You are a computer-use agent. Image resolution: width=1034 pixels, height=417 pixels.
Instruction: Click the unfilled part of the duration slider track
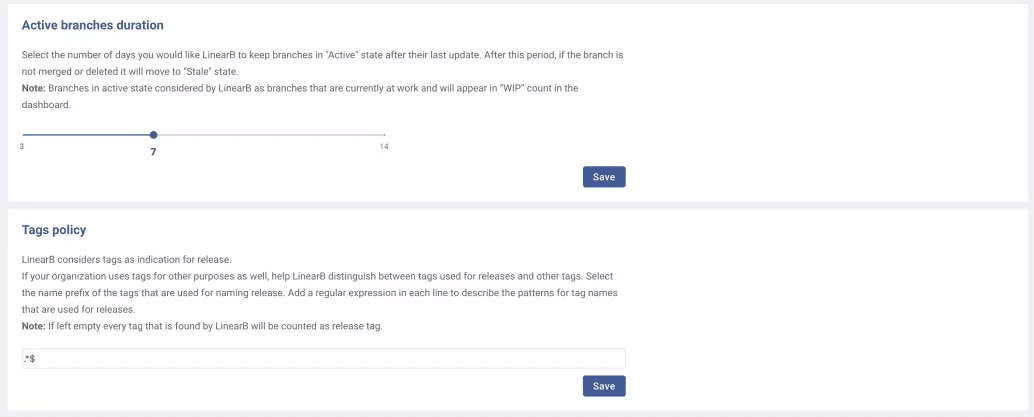tap(270, 135)
